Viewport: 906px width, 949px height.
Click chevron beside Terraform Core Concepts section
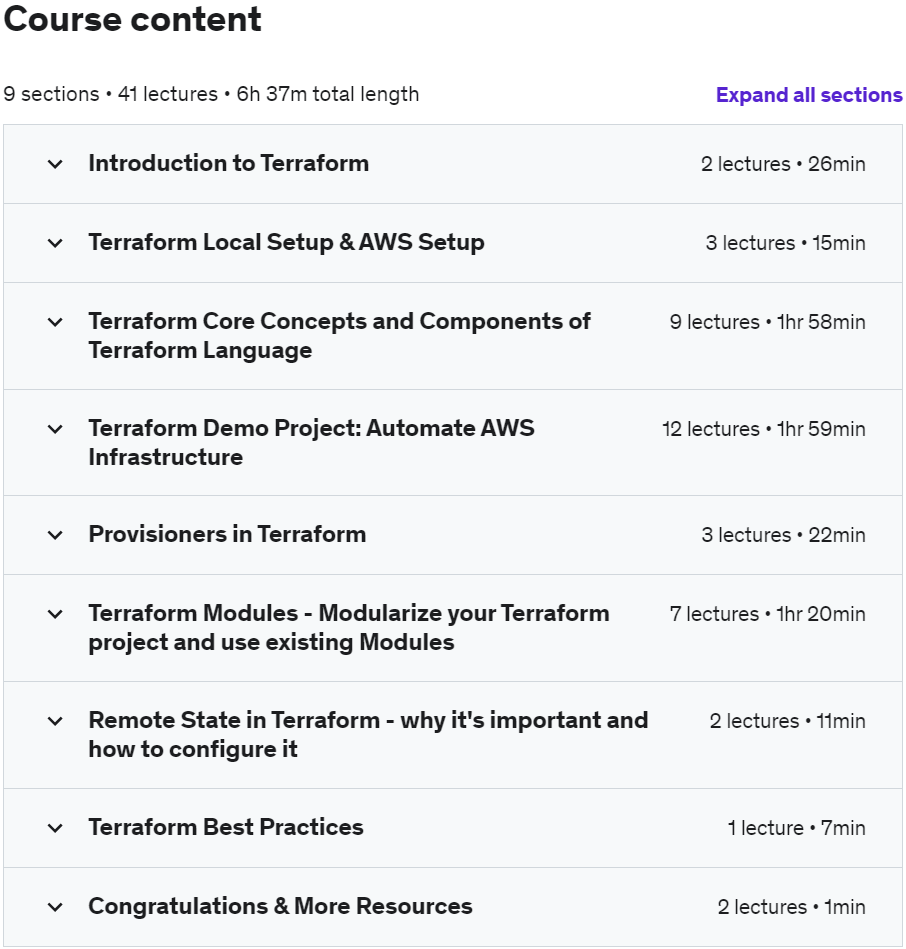click(55, 322)
